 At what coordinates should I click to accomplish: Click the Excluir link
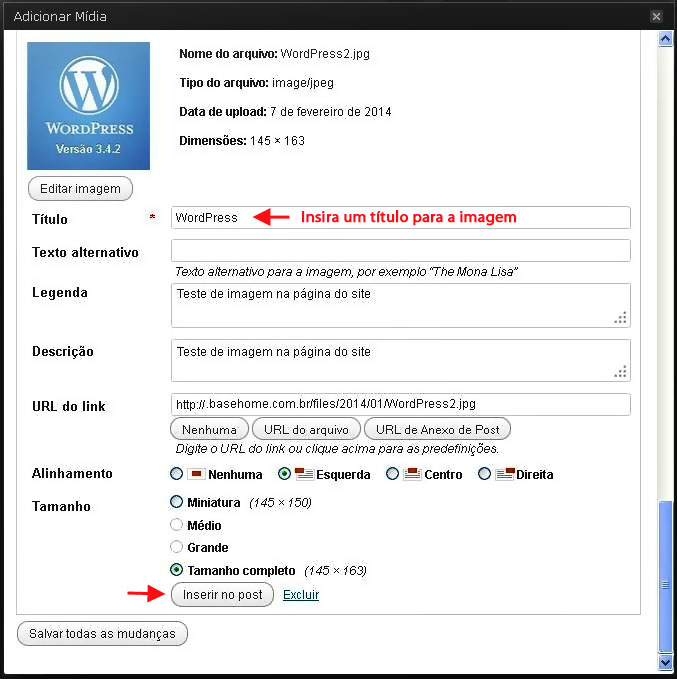(x=301, y=595)
